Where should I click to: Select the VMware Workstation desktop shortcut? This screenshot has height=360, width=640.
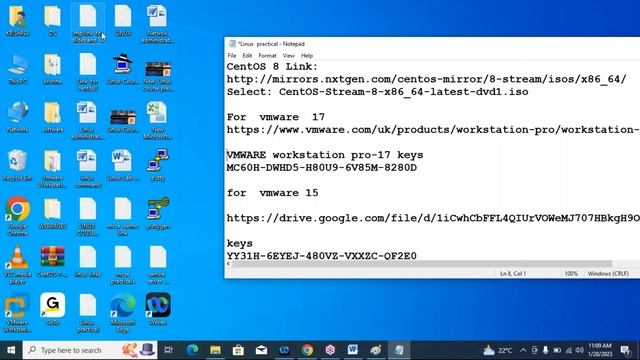point(18,313)
